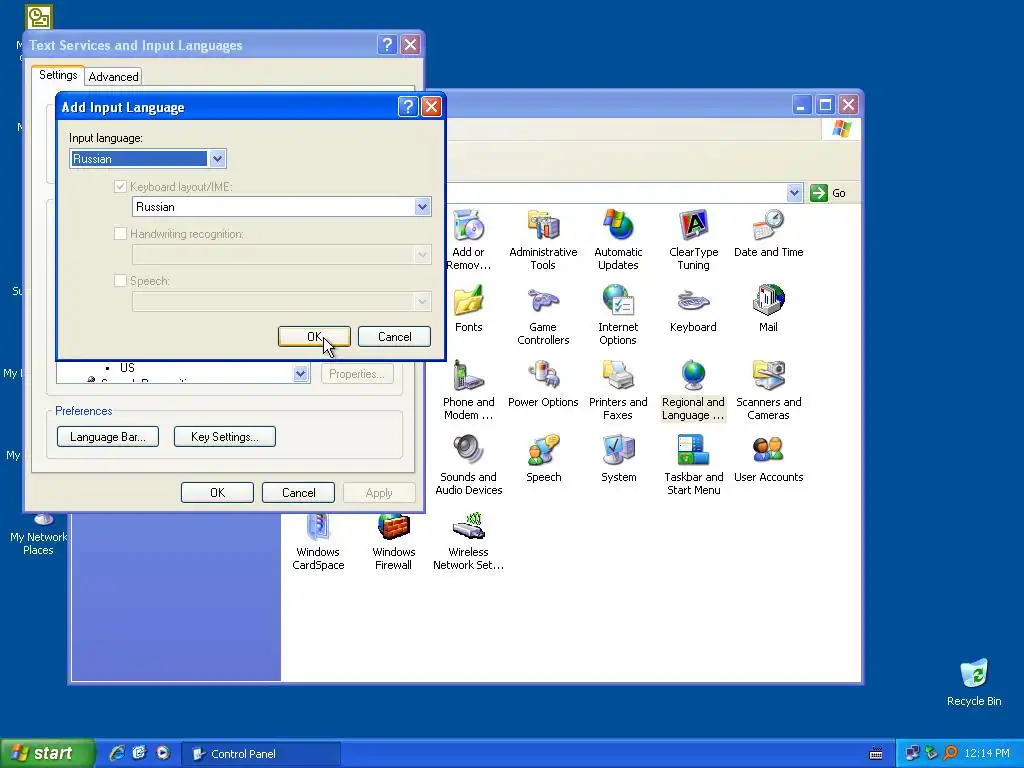Select Regional and Language Options icon

[x=694, y=390]
